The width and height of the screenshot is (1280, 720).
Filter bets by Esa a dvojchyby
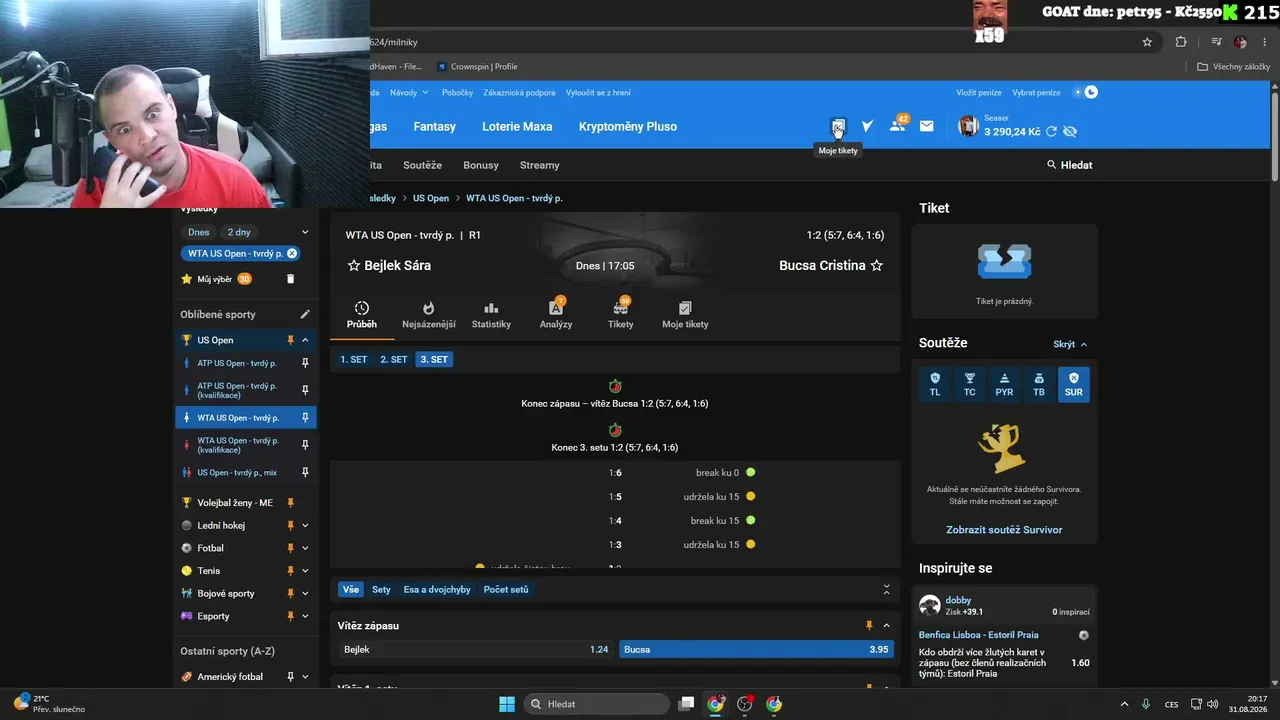[437, 590]
